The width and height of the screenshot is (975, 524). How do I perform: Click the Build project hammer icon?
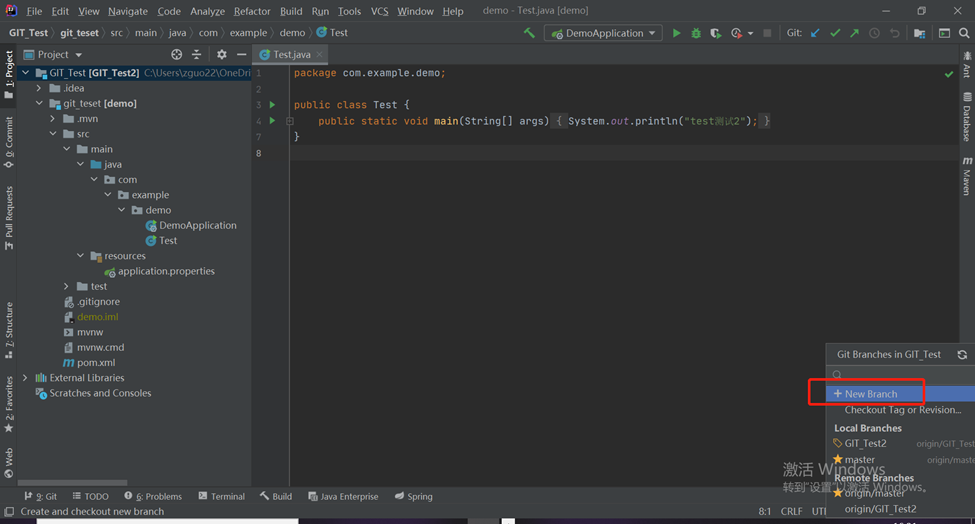[529, 33]
